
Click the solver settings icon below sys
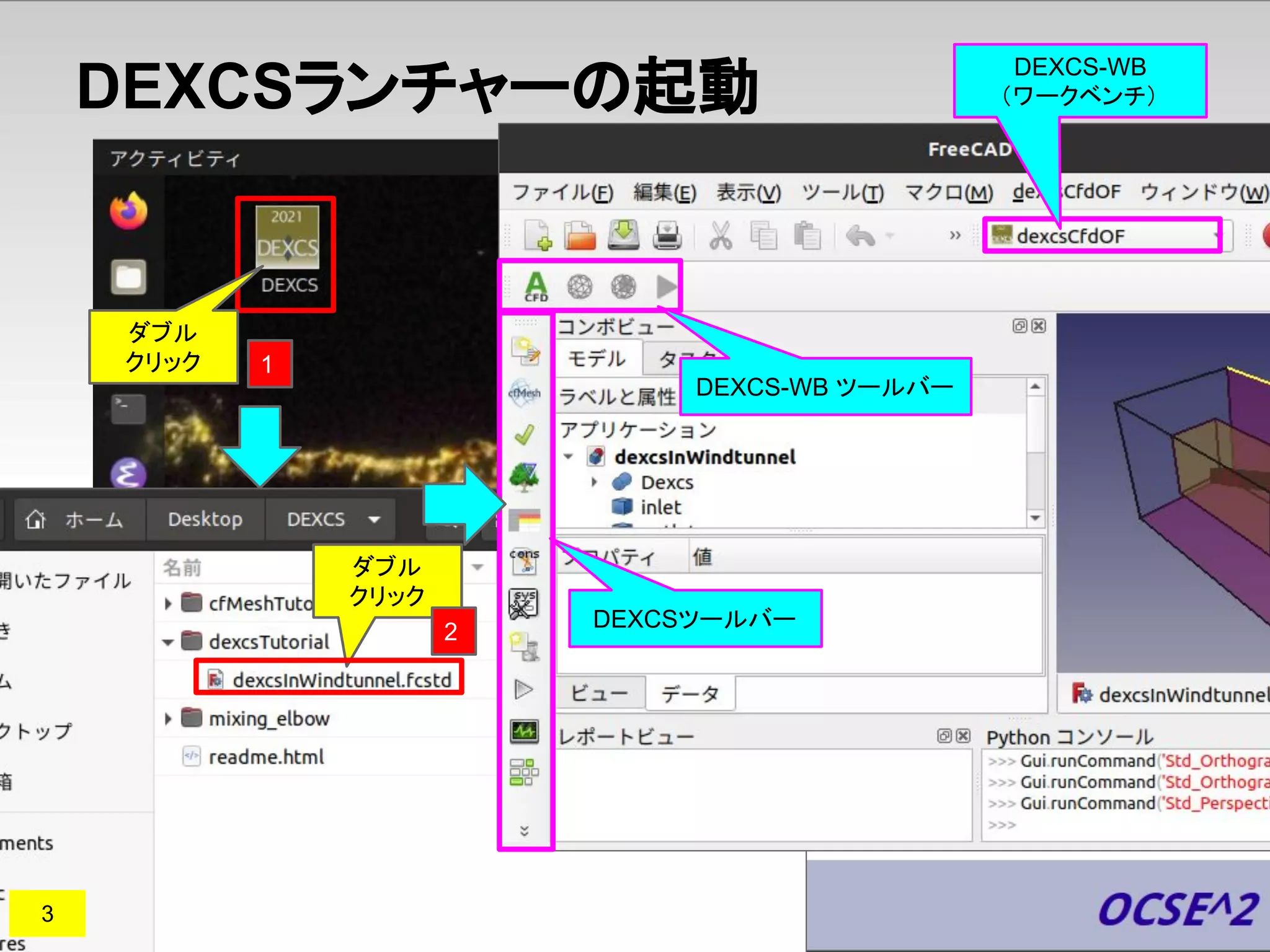525,646
